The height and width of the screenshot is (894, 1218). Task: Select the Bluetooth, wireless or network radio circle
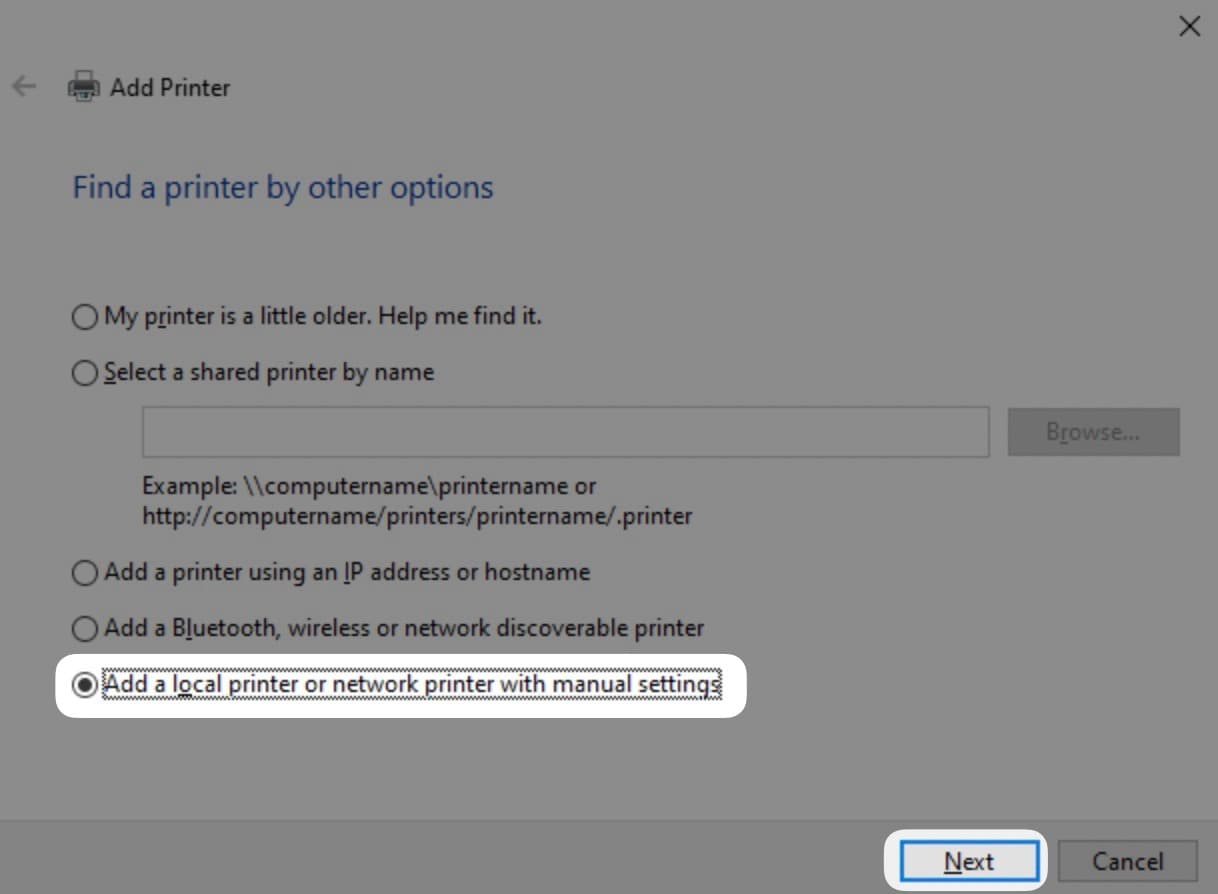click(86, 629)
